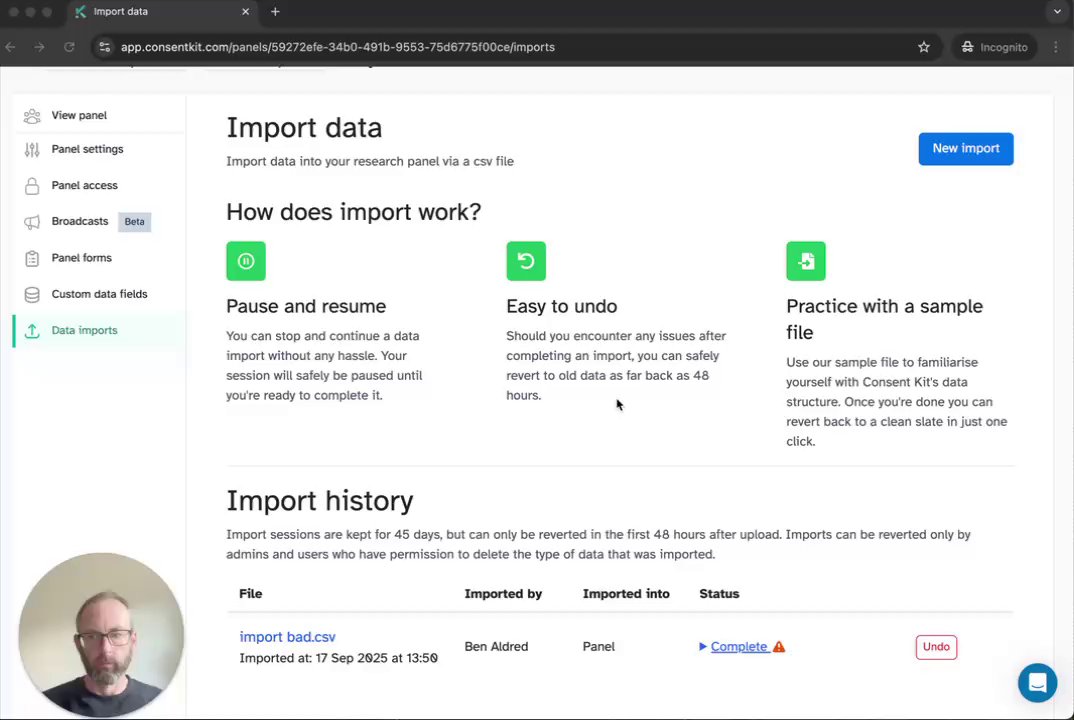Click the Panel forms clipboard icon
The width and height of the screenshot is (1074, 720).
coord(32,258)
